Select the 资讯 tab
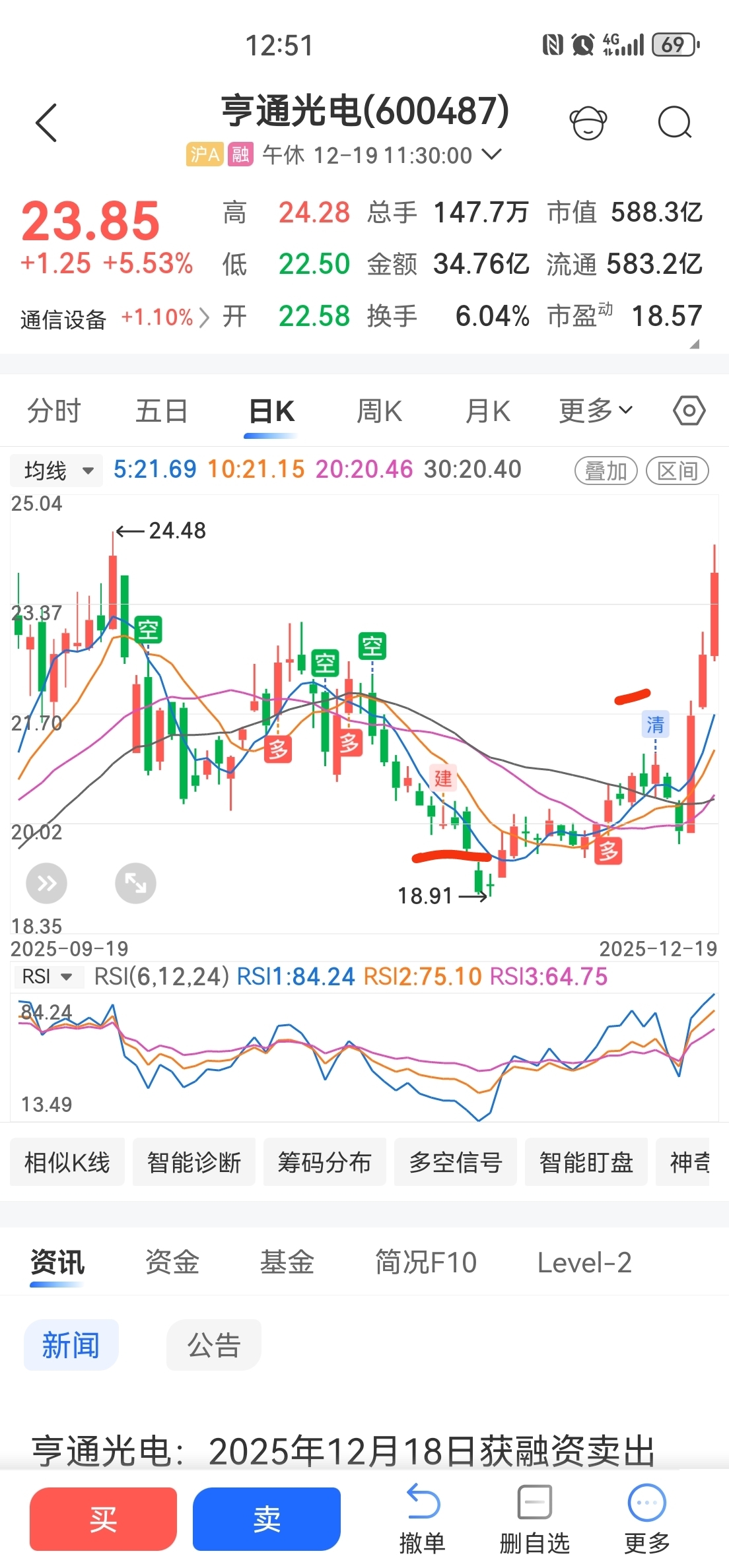Image resolution: width=729 pixels, height=1568 pixels. (x=57, y=1262)
